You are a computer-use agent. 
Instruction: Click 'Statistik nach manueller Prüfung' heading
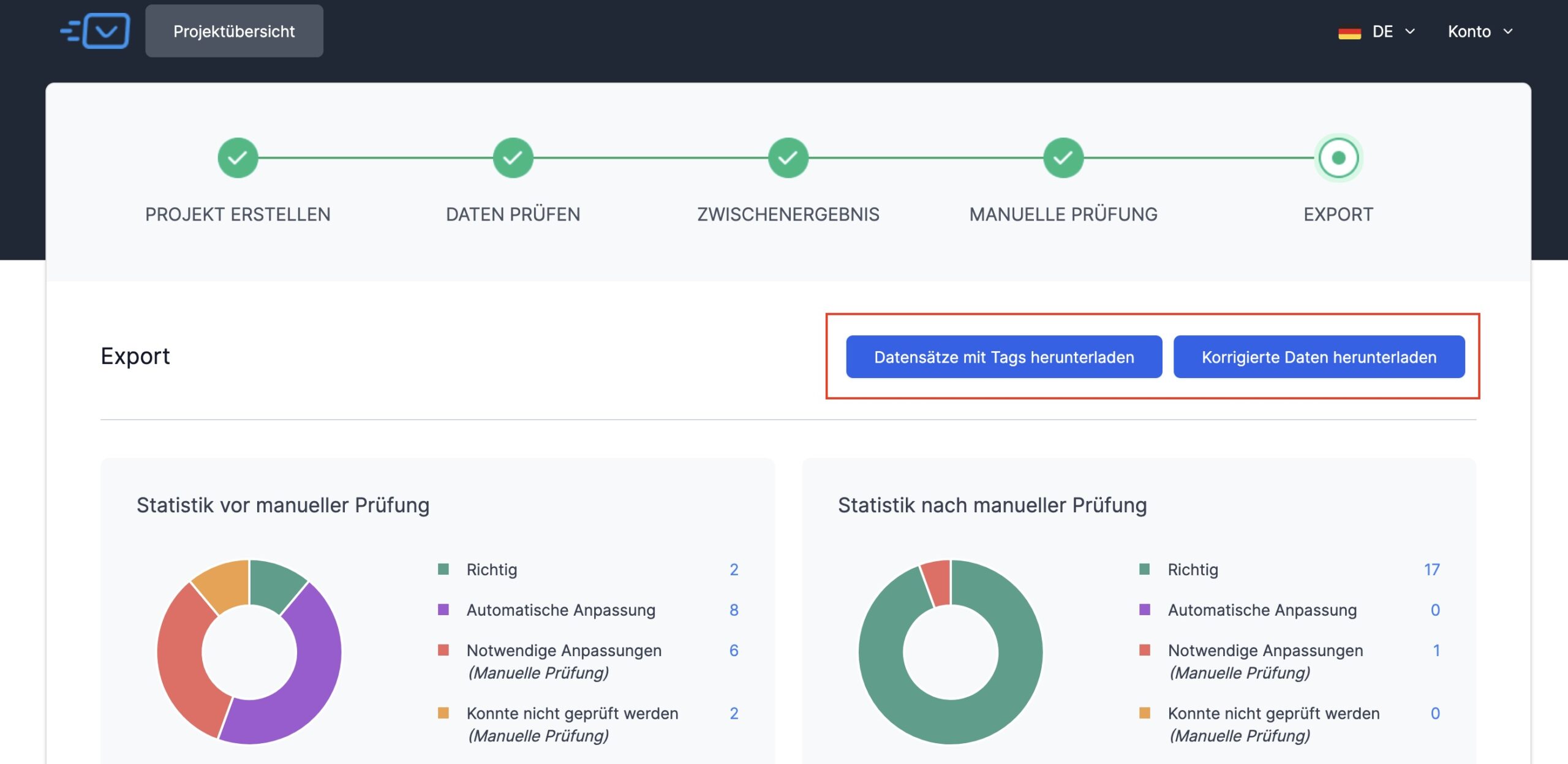pos(992,505)
